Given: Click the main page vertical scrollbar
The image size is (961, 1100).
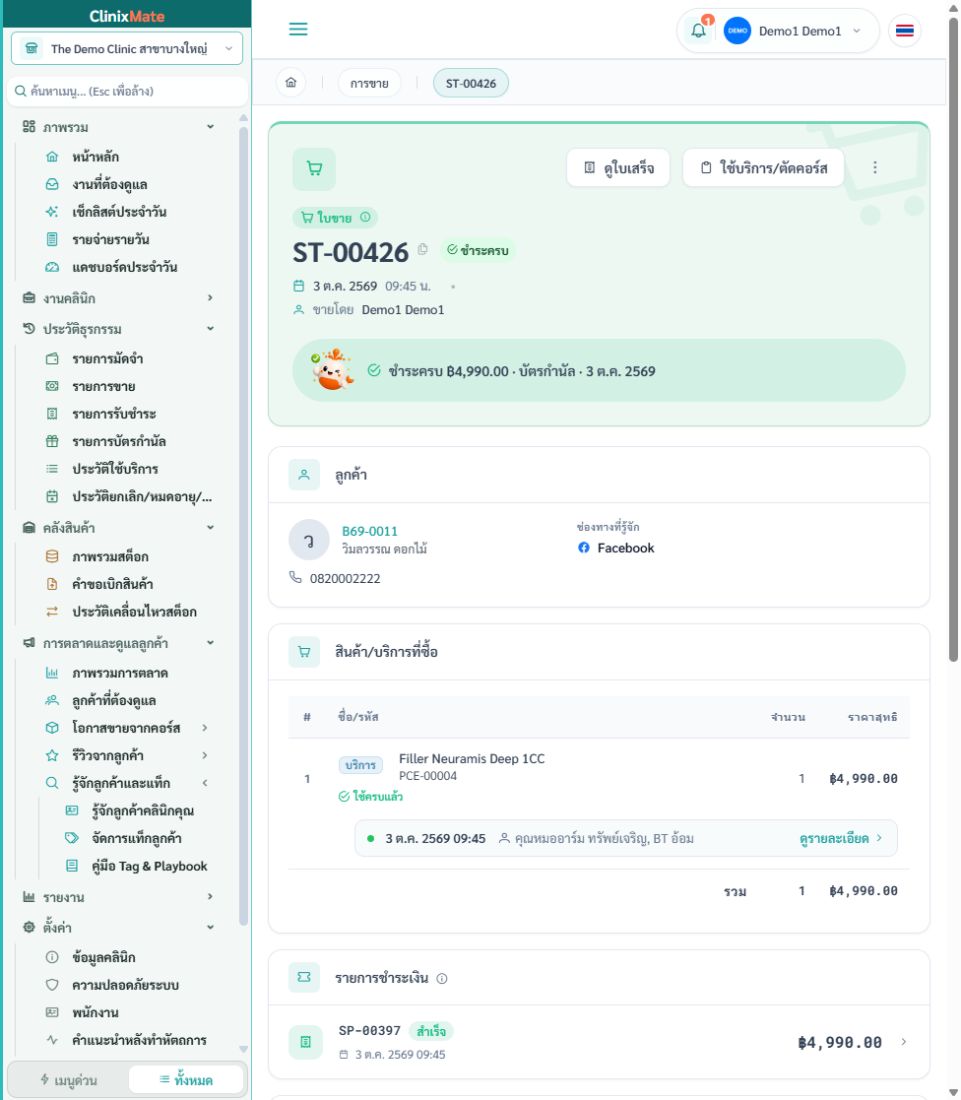Looking at the screenshot, I should pos(953,340).
